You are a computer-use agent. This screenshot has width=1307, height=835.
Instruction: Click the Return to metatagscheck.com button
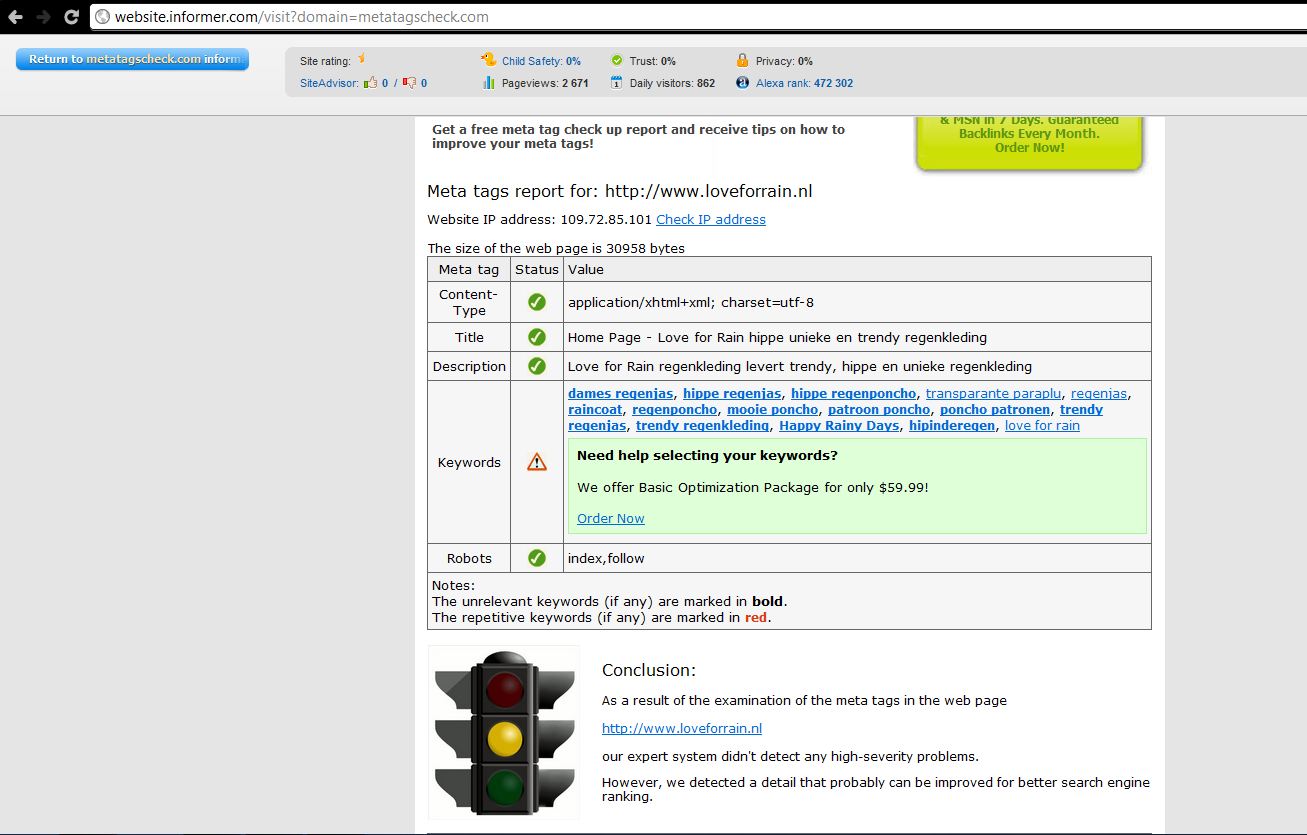(x=132, y=59)
